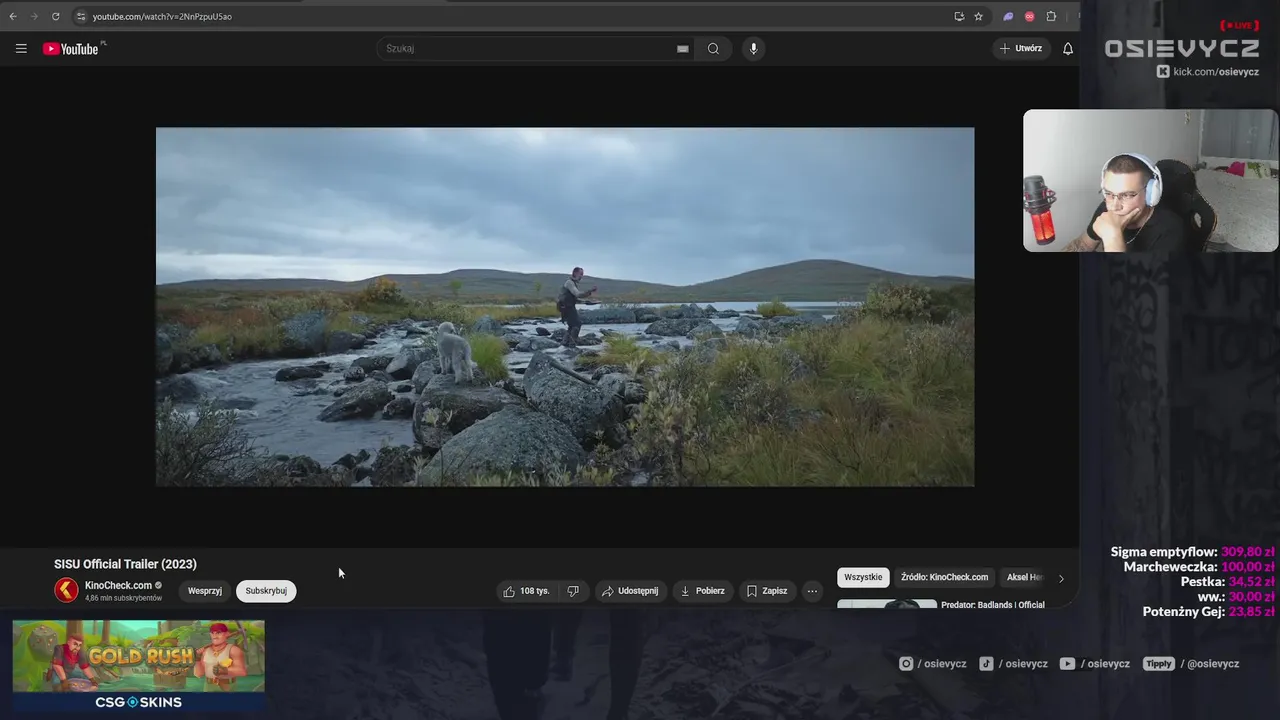Viewport: 1280px width, 720px height.
Task: Click the install/cast screen icon in address bar
Action: coord(959,16)
